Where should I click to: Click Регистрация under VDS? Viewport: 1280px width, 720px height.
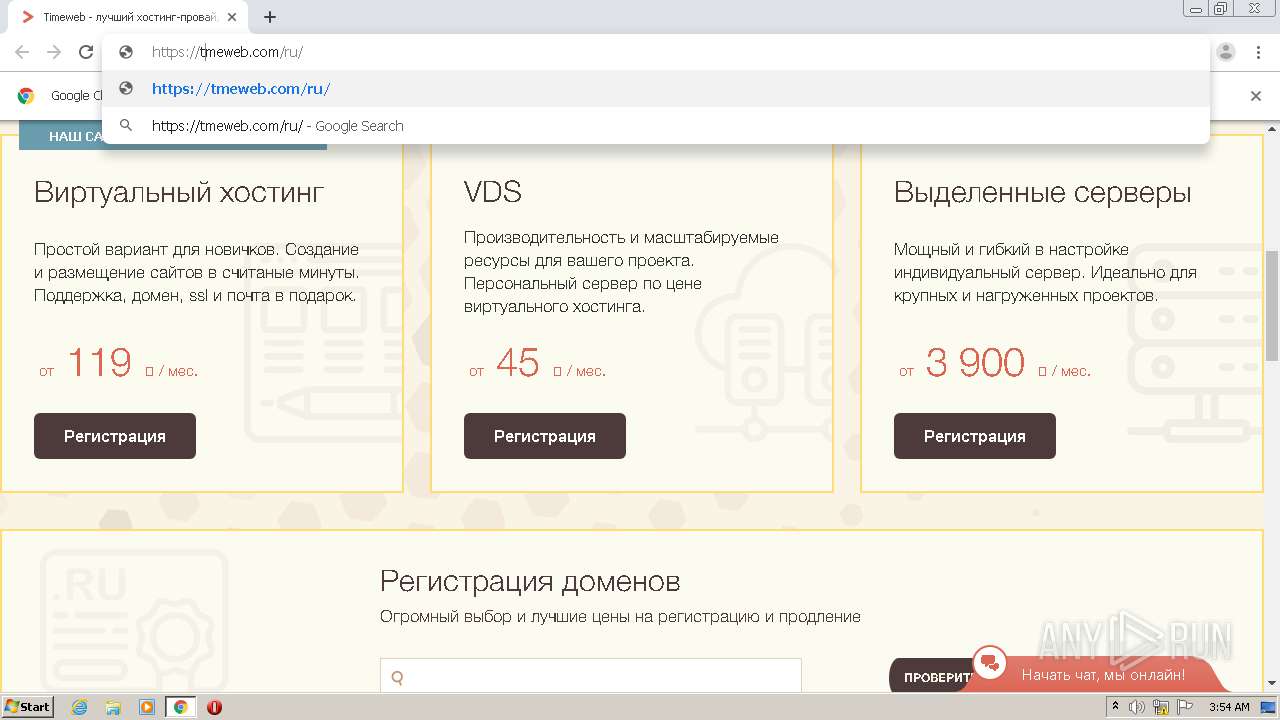click(545, 436)
